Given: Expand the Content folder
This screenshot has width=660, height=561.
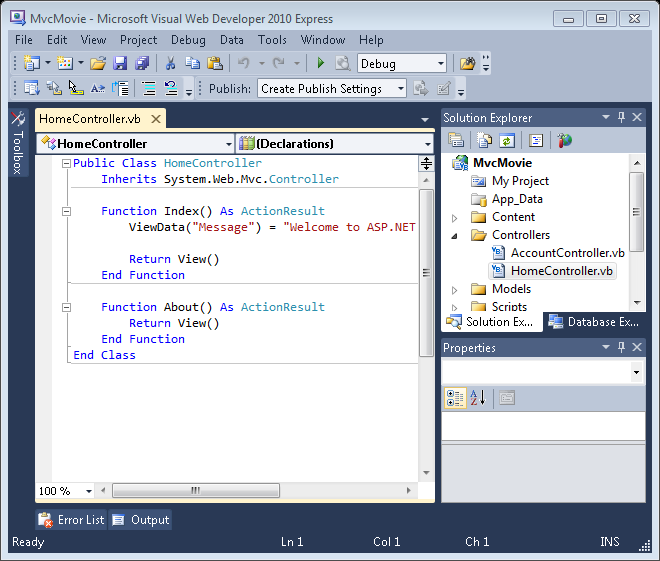Looking at the screenshot, I should click(x=455, y=217).
